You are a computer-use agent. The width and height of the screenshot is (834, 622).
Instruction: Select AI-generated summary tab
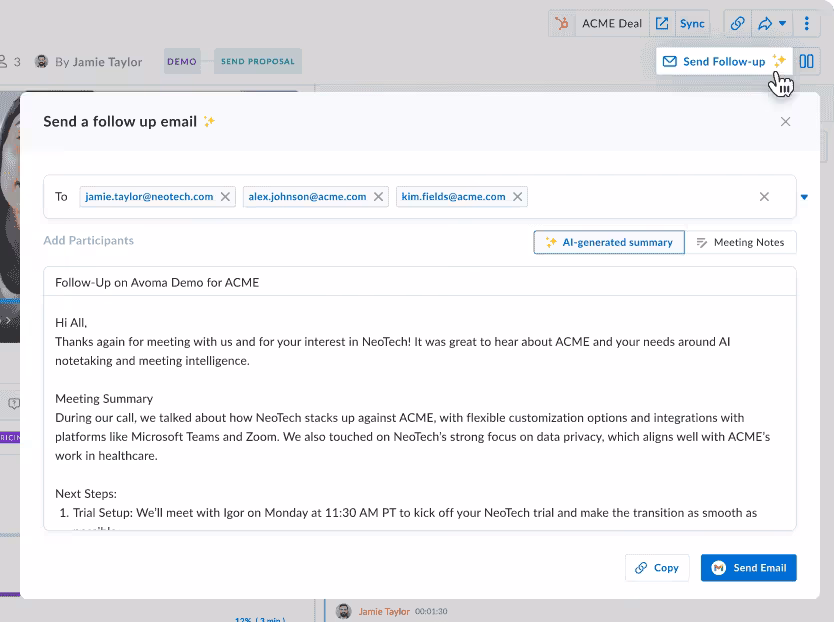[609, 242]
